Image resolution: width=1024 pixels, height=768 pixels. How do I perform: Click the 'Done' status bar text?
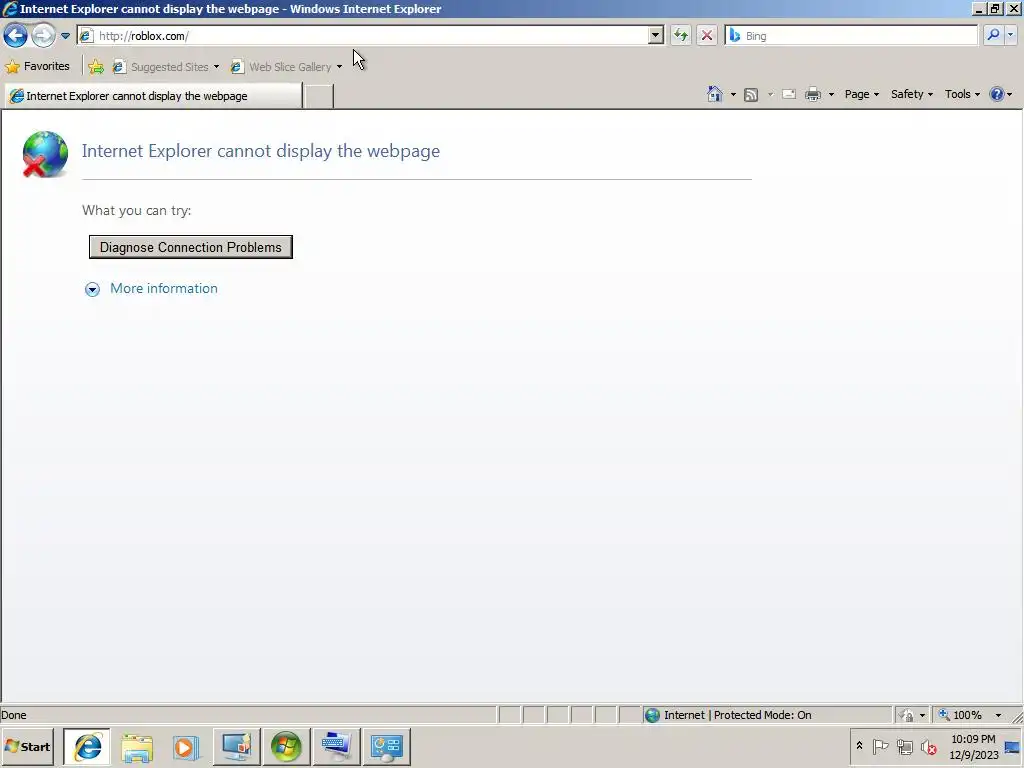14,715
